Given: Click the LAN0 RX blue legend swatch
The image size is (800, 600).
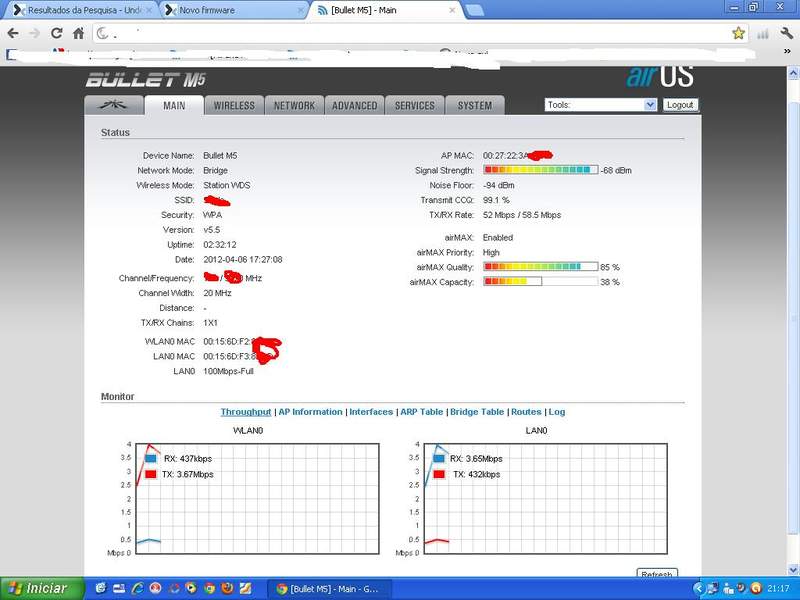Looking at the screenshot, I should [439, 458].
